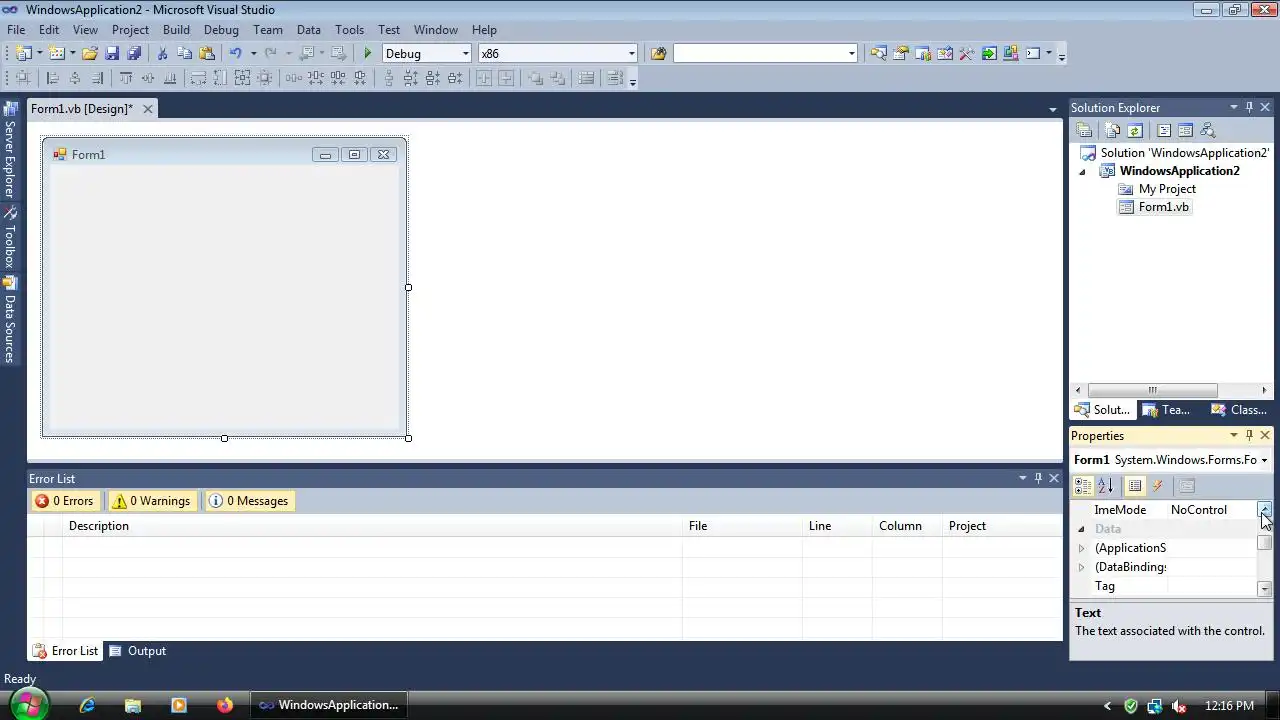Screen dimensions: 1280x720
Task: Show Properties list via the Properties button
Action: point(1135,486)
